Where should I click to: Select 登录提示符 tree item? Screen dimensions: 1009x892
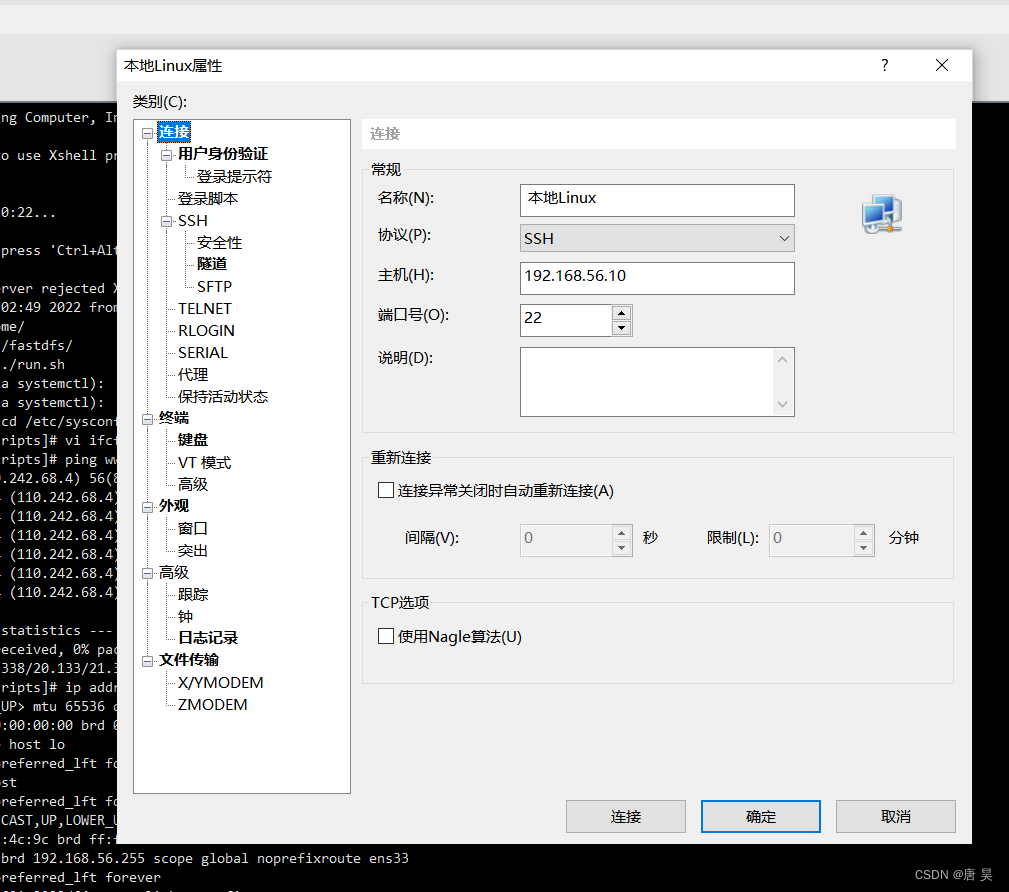[234, 176]
